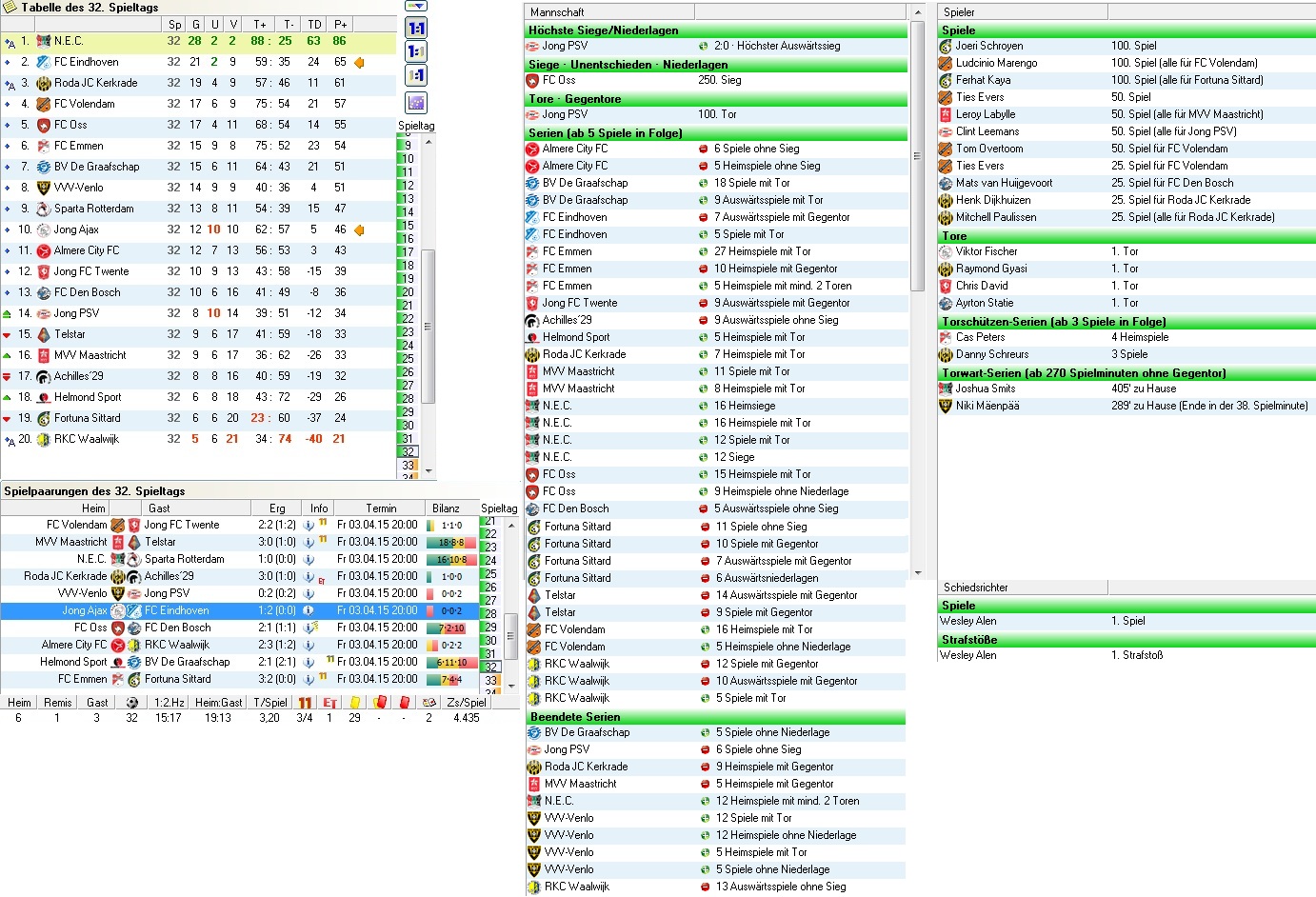Viewport: 1316px width, 897px height.
Task: Click the green icon beside "18 Spiele mit Tor"
Action: (x=704, y=183)
